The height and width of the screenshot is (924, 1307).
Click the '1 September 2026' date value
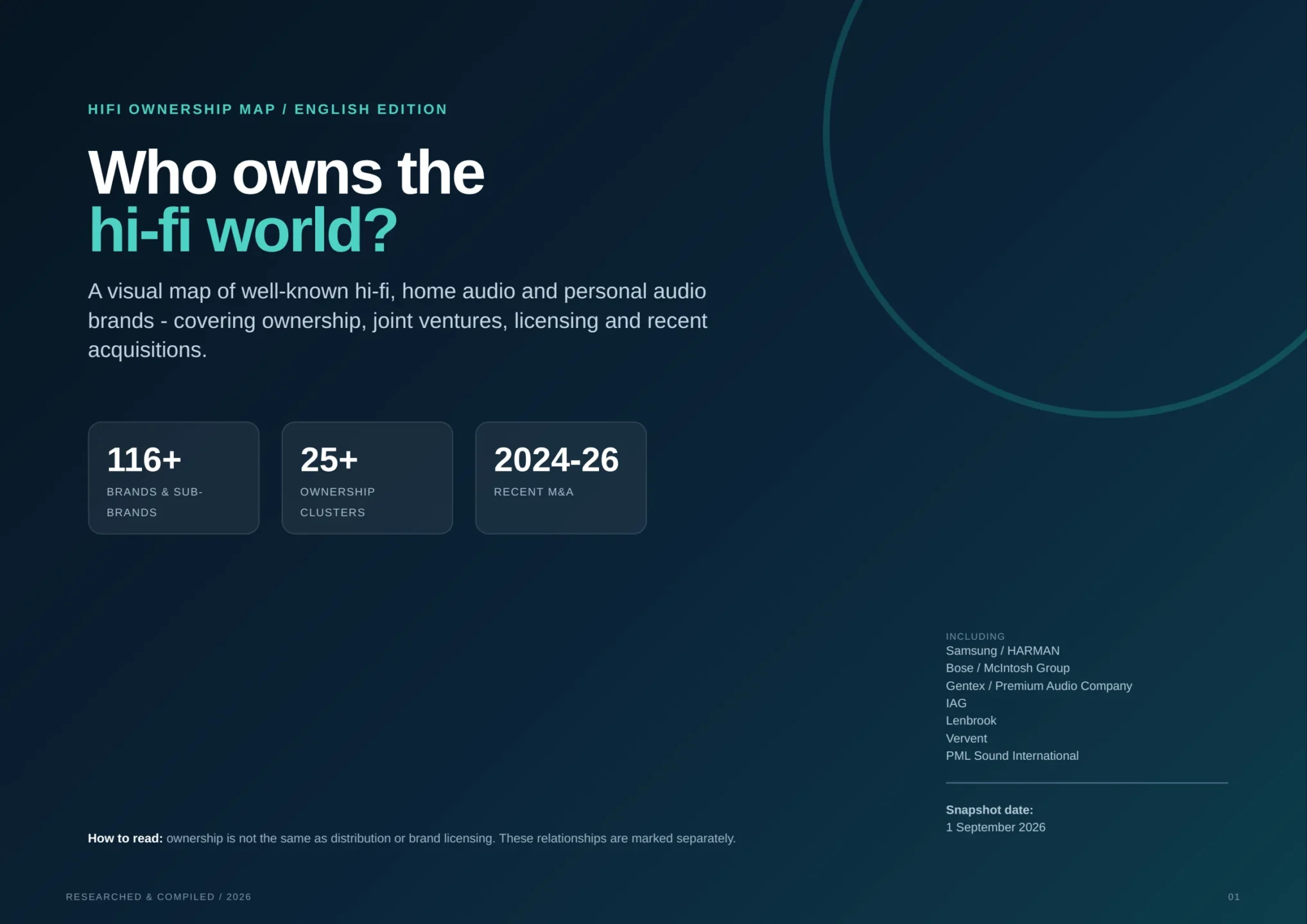pos(995,827)
